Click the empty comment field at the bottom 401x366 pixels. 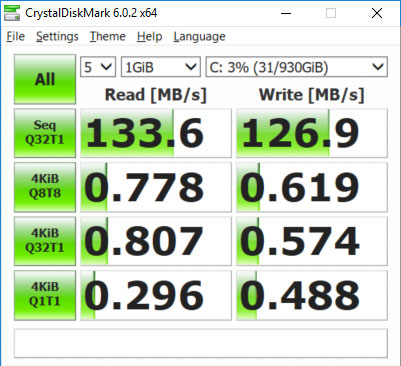coord(201,343)
